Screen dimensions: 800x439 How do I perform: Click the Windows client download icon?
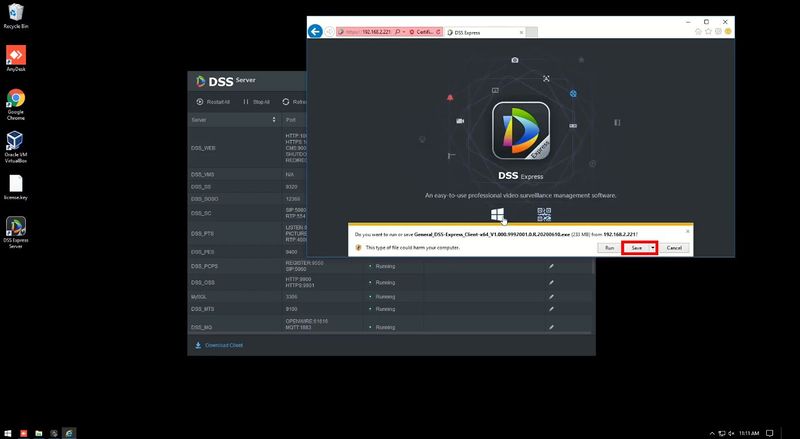[497, 214]
